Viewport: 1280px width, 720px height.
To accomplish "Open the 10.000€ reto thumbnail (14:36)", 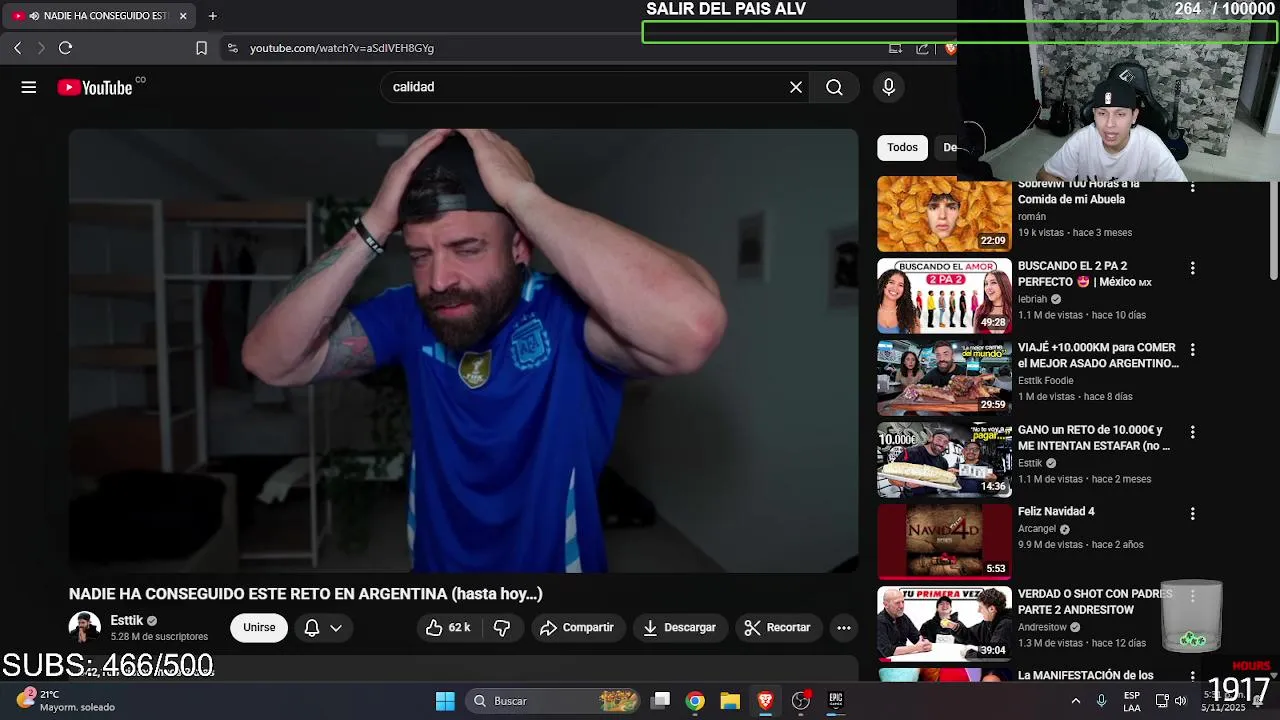I will (x=945, y=460).
